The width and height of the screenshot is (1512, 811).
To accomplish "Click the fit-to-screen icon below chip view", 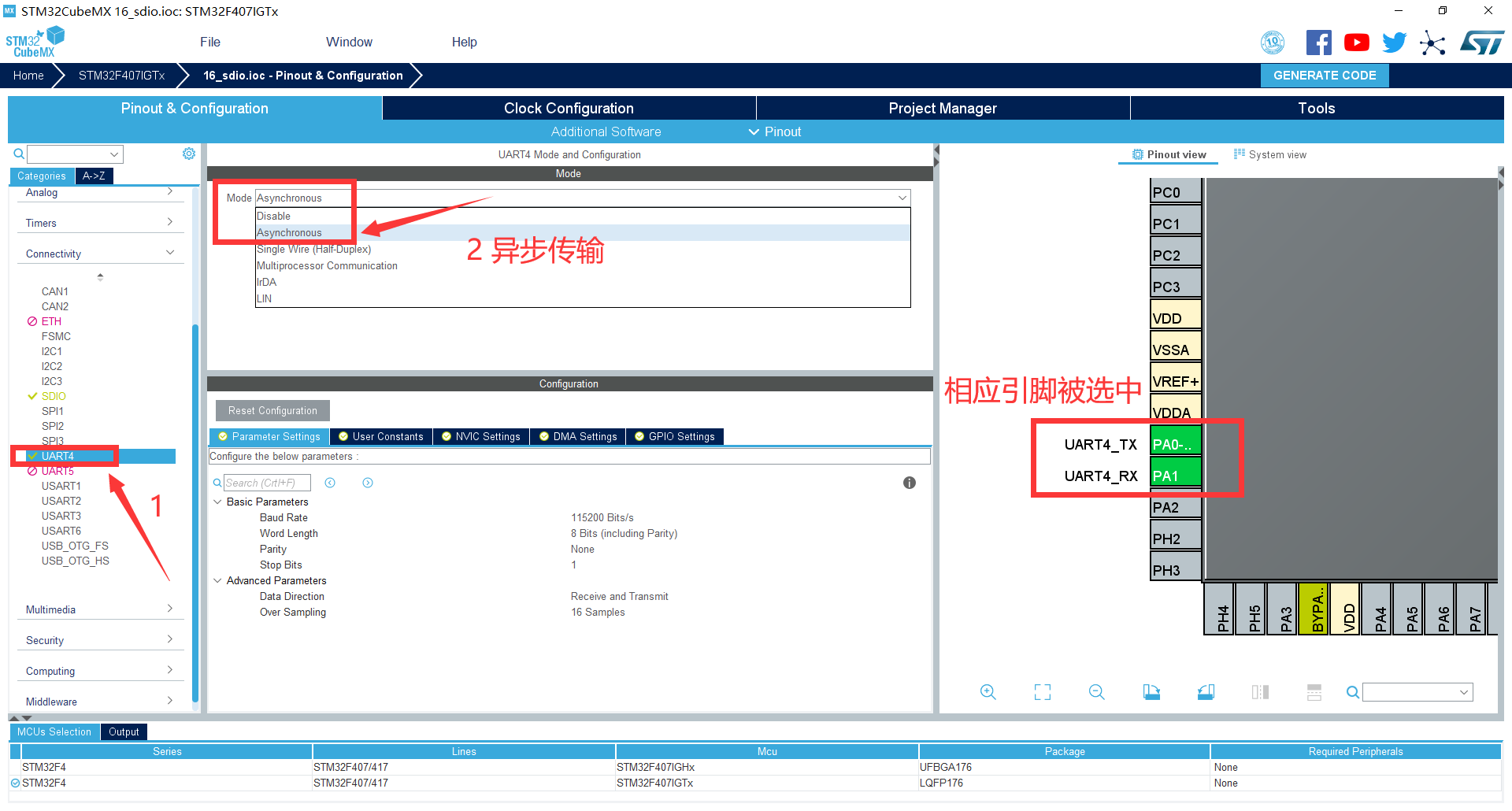I will tap(1042, 692).
